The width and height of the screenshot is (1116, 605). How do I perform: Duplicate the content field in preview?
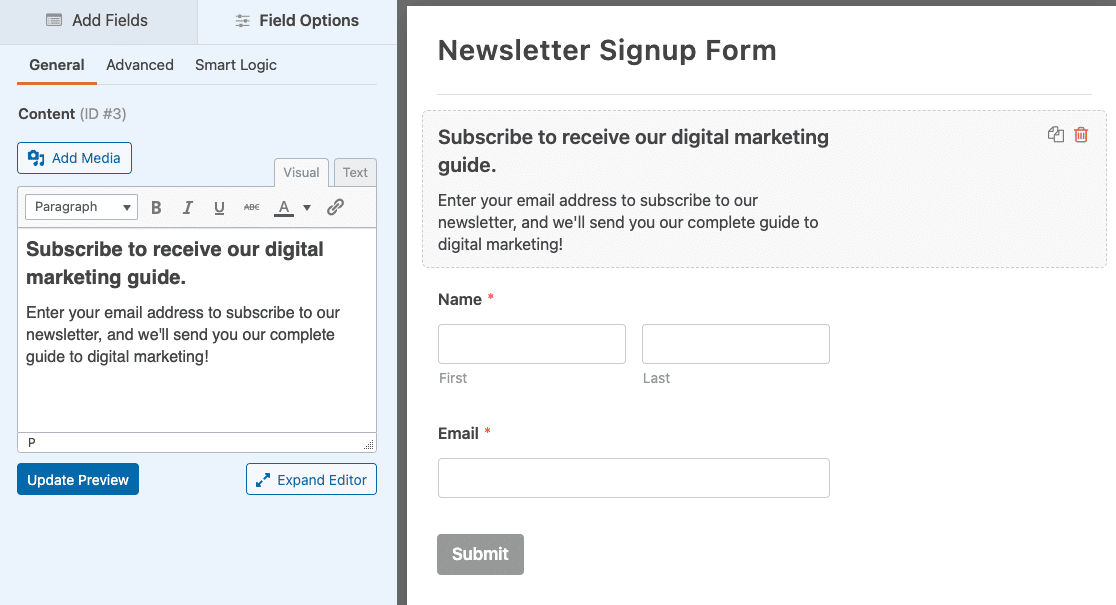coord(1056,135)
